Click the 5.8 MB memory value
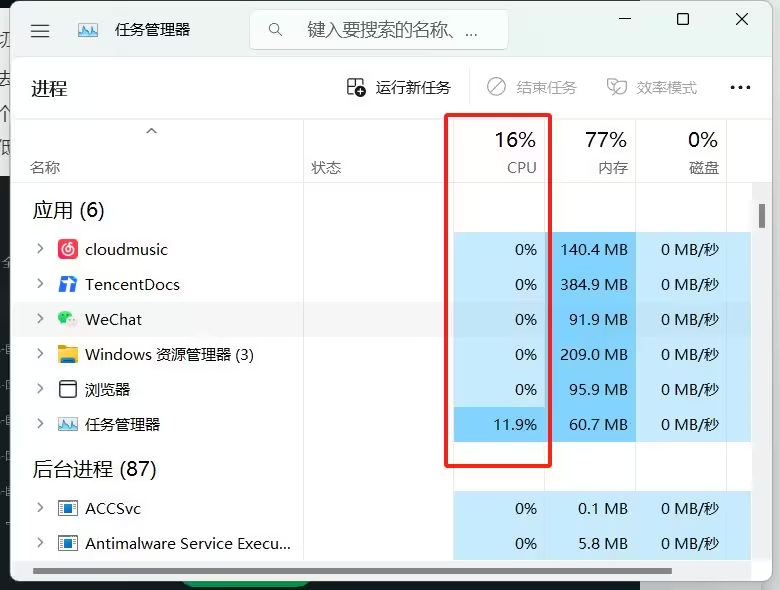The image size is (780, 590). point(603,543)
